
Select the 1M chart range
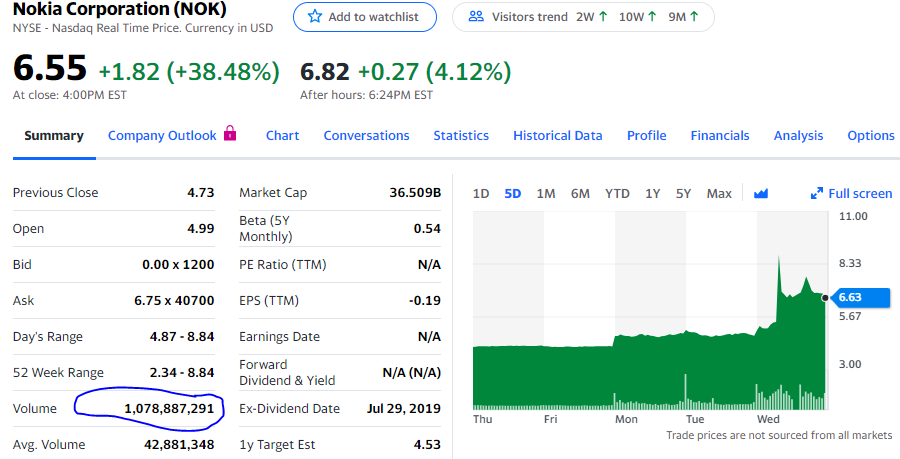[x=546, y=193]
